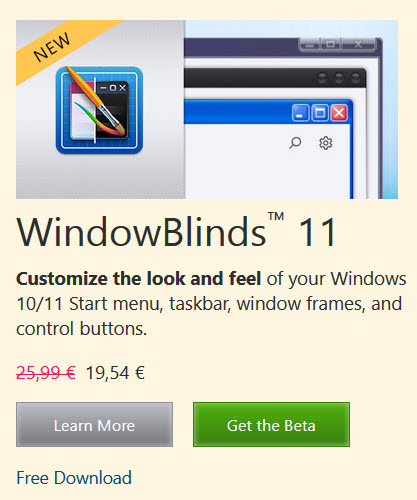
Task: Click the WindowBlinds 11 product title
Action: pos(177,231)
